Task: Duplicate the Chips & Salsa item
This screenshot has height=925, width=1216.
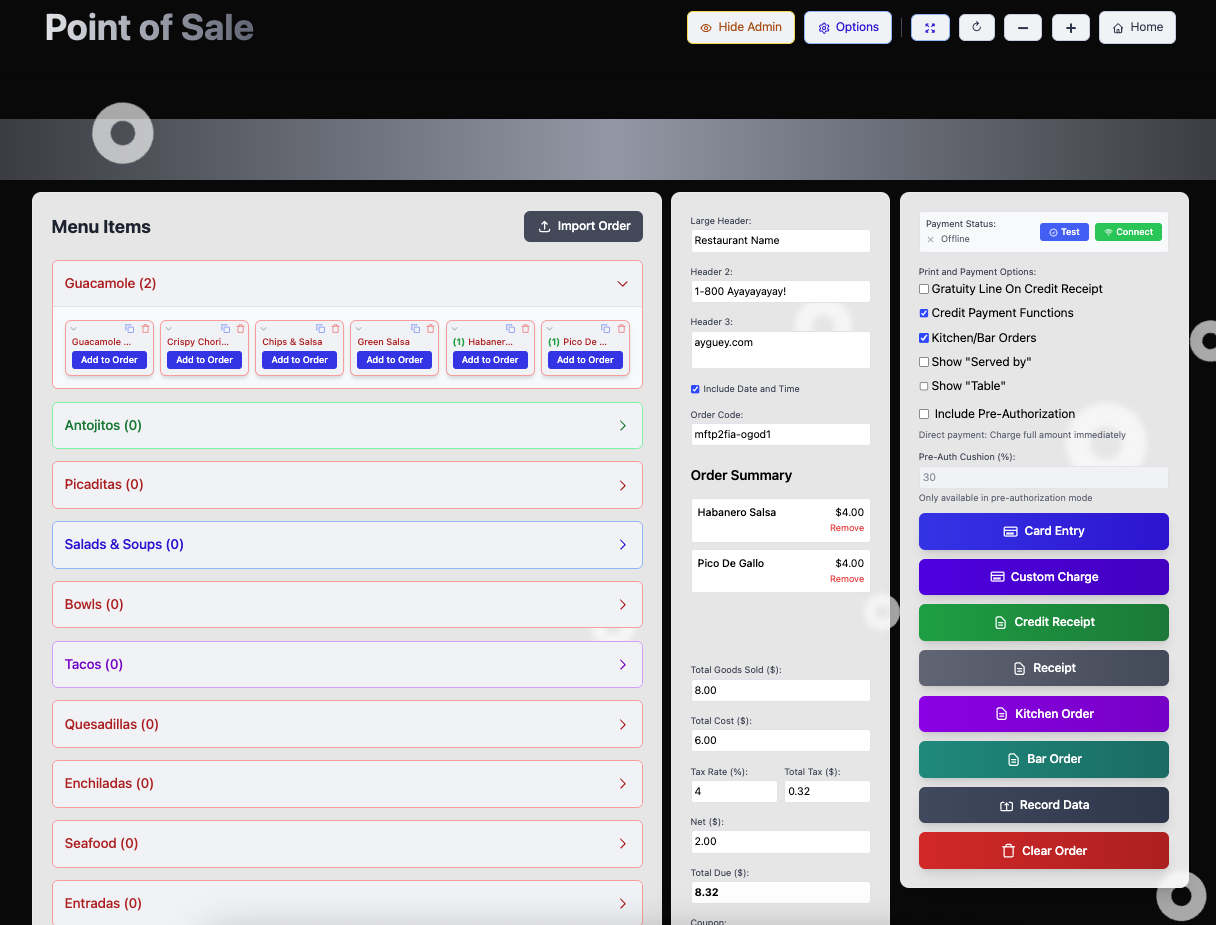Action: (x=320, y=328)
